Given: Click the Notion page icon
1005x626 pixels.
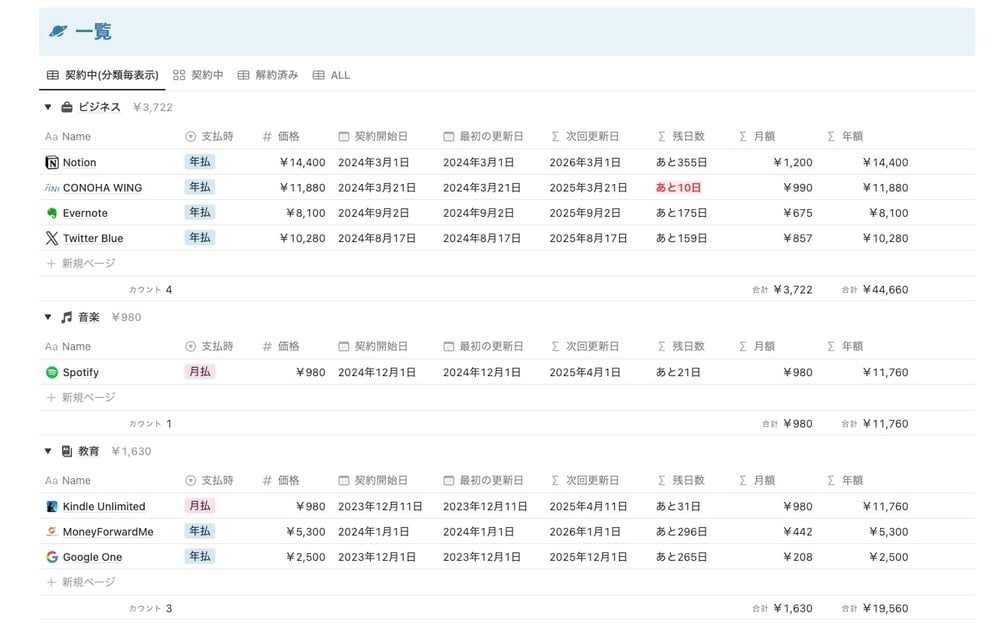Looking at the screenshot, I should point(52,163).
